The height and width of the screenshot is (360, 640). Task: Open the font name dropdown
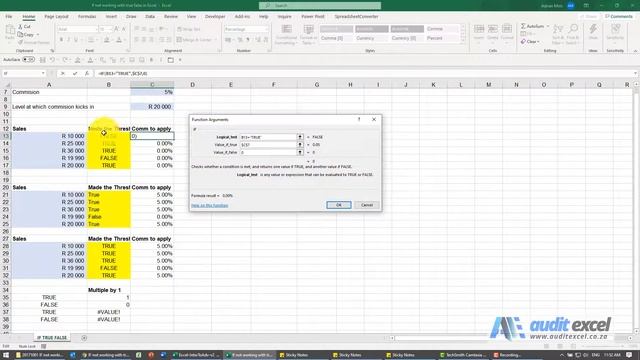pos(96,29)
